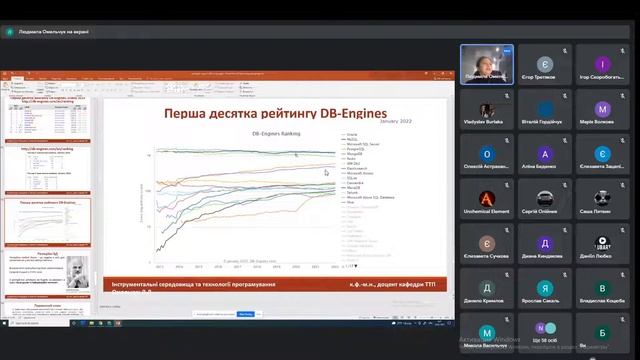Select first slide thumbnail with ranking table
The height and width of the screenshot is (360, 640).
[48, 120]
